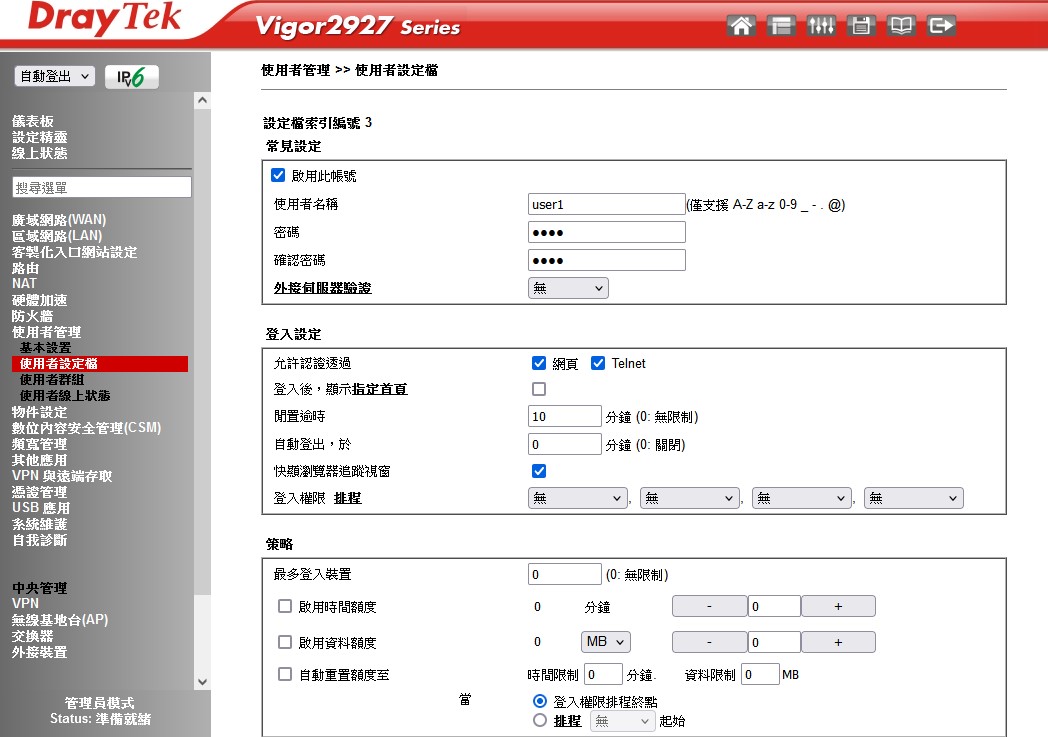The height and width of the screenshot is (737, 1048).
Task: Toggle the Telnet authentication checkbox
Action: point(598,363)
